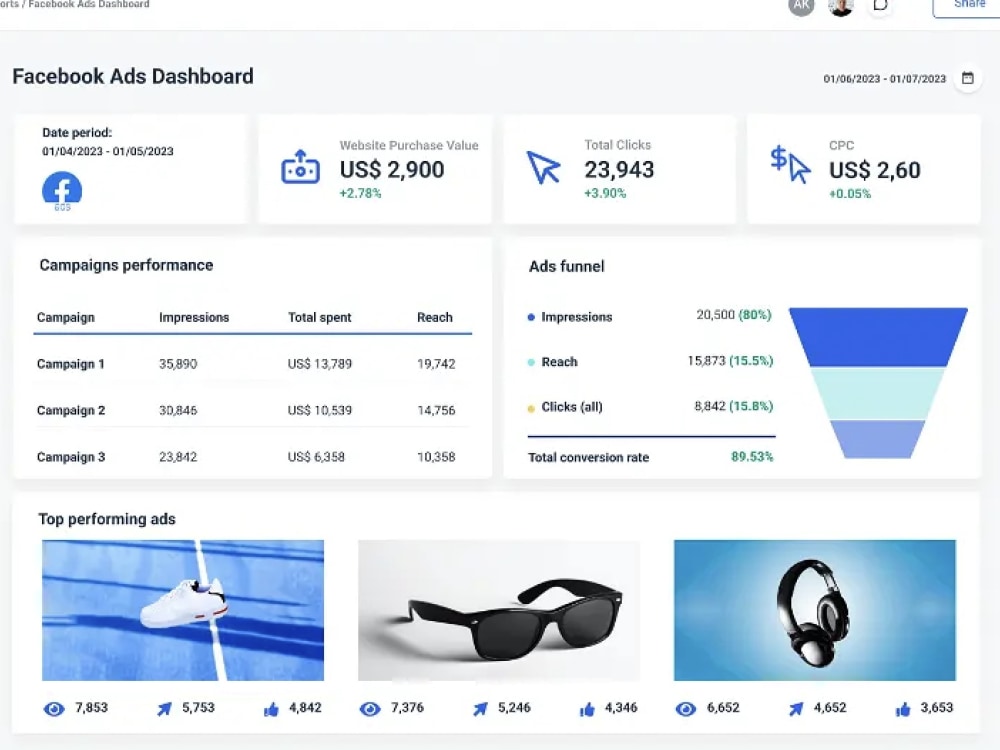Screen dimensions: 1000x750
Task: Sort by Campaign column header
Action: pyautogui.click(x=66, y=318)
